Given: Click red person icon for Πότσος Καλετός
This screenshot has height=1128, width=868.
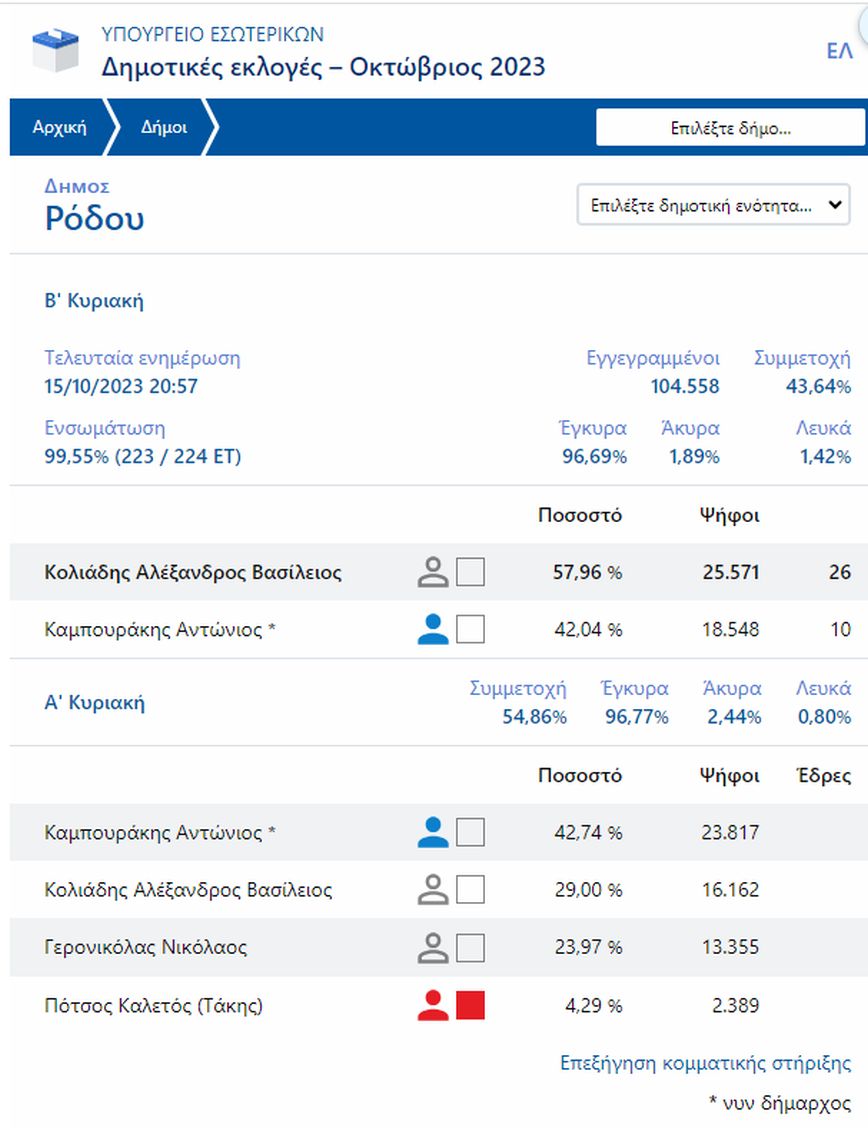Looking at the screenshot, I should coord(432,1005).
